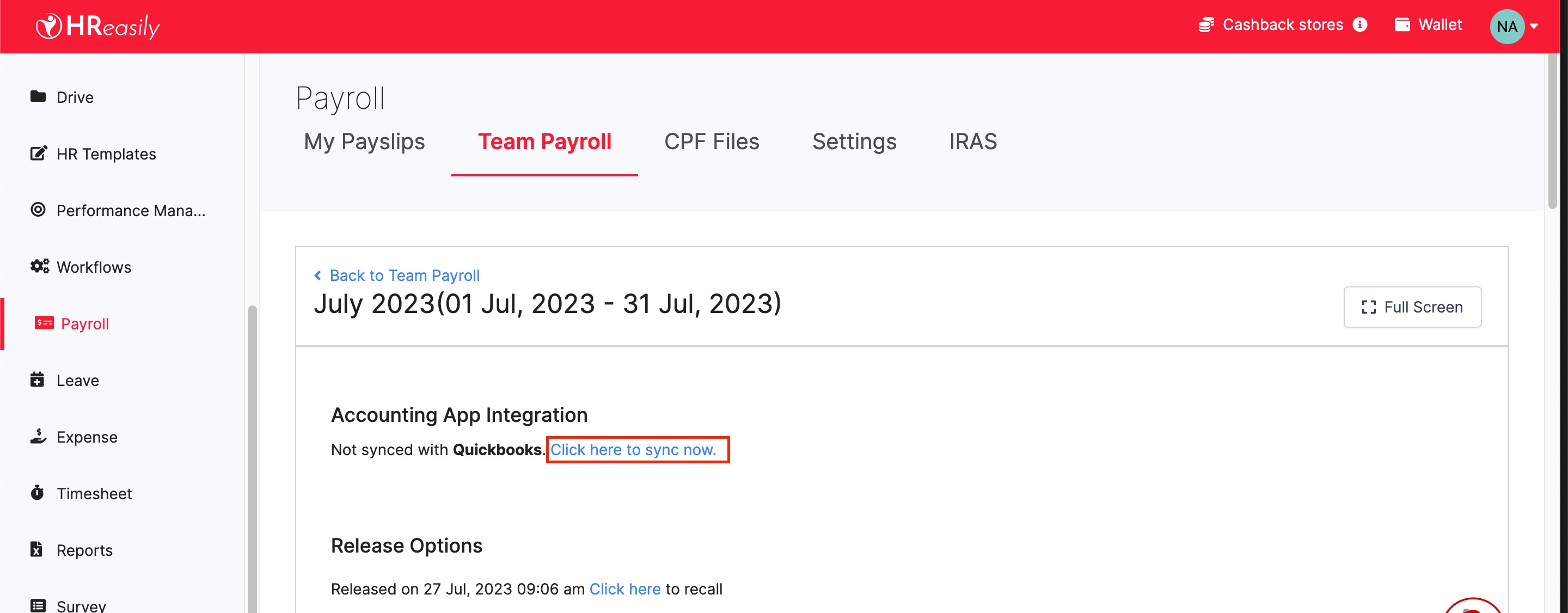1568x613 pixels.
Task: Open the Wallet icon
Action: [1402, 25]
